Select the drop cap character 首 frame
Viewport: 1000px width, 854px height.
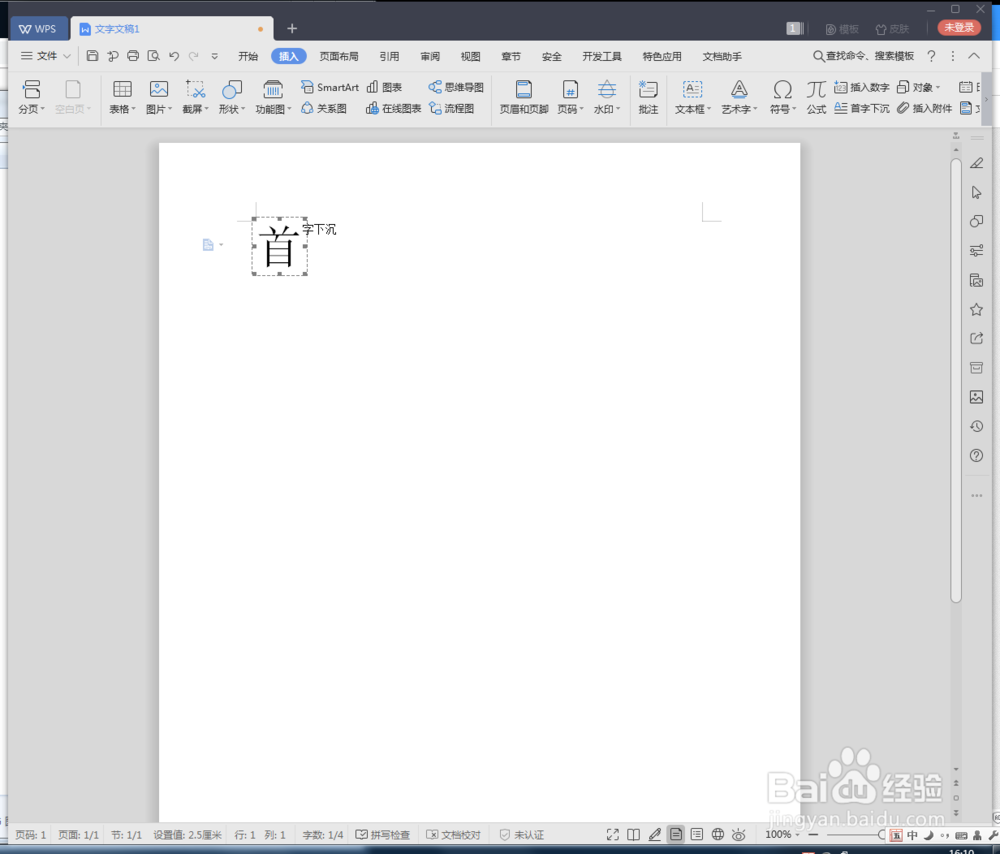tap(279, 246)
